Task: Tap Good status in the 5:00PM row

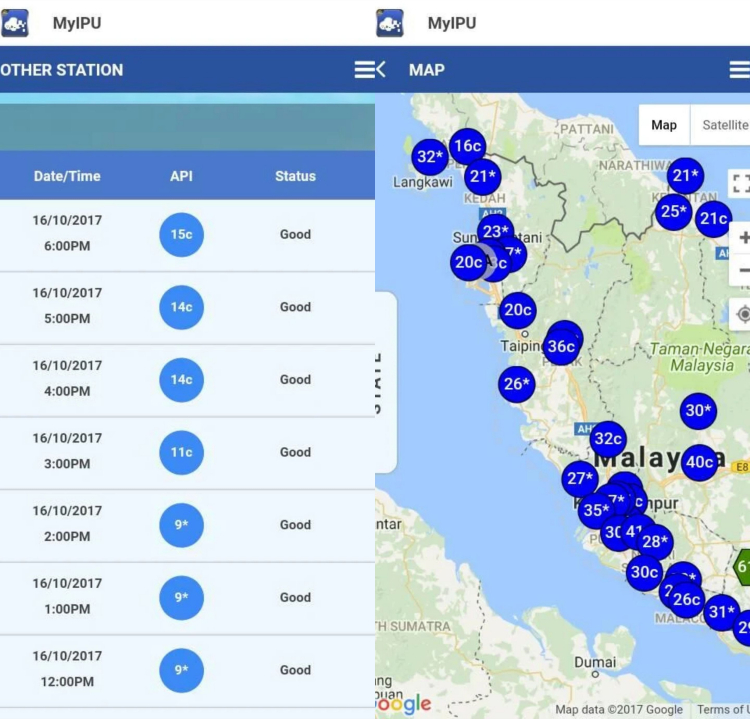Action: [x=295, y=307]
